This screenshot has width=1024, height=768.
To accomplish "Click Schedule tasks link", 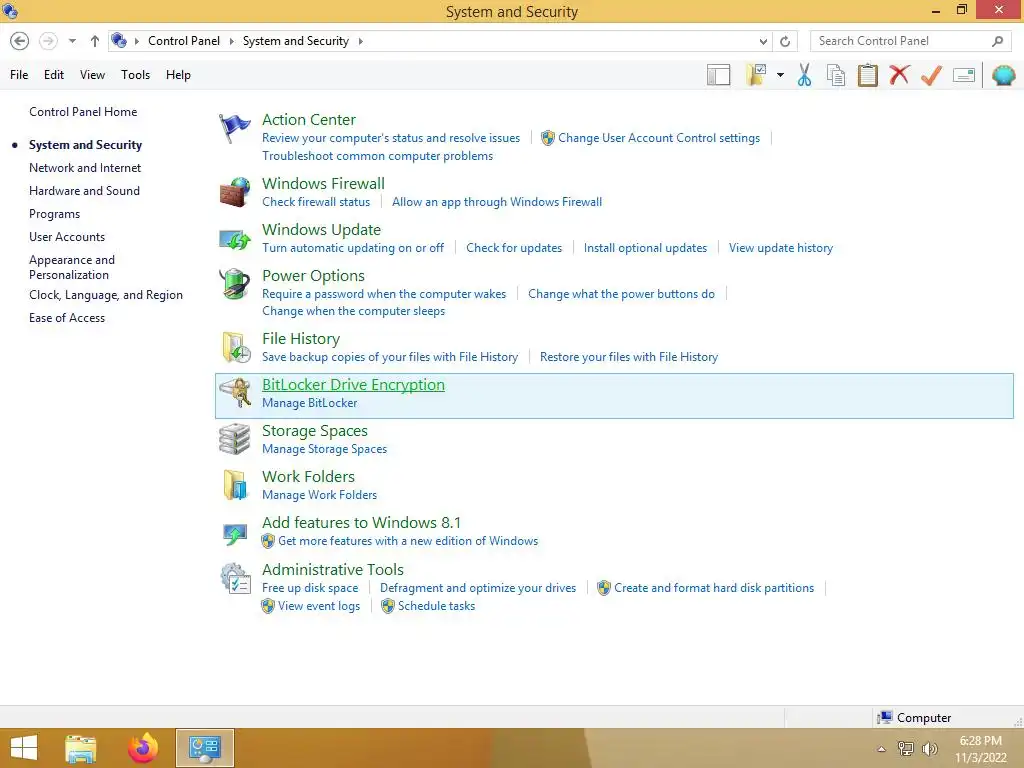I will pos(436,606).
